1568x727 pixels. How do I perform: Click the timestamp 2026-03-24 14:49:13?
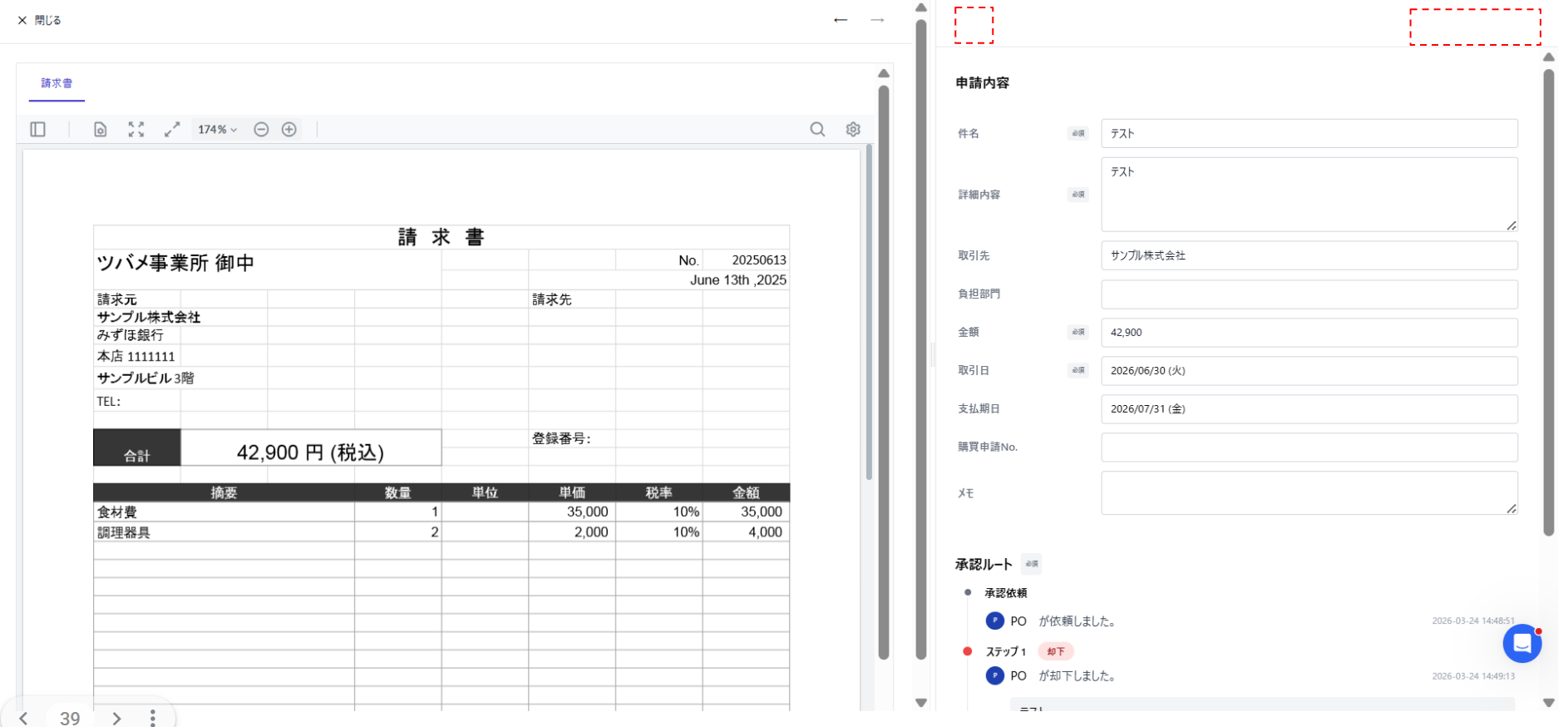click(1473, 676)
